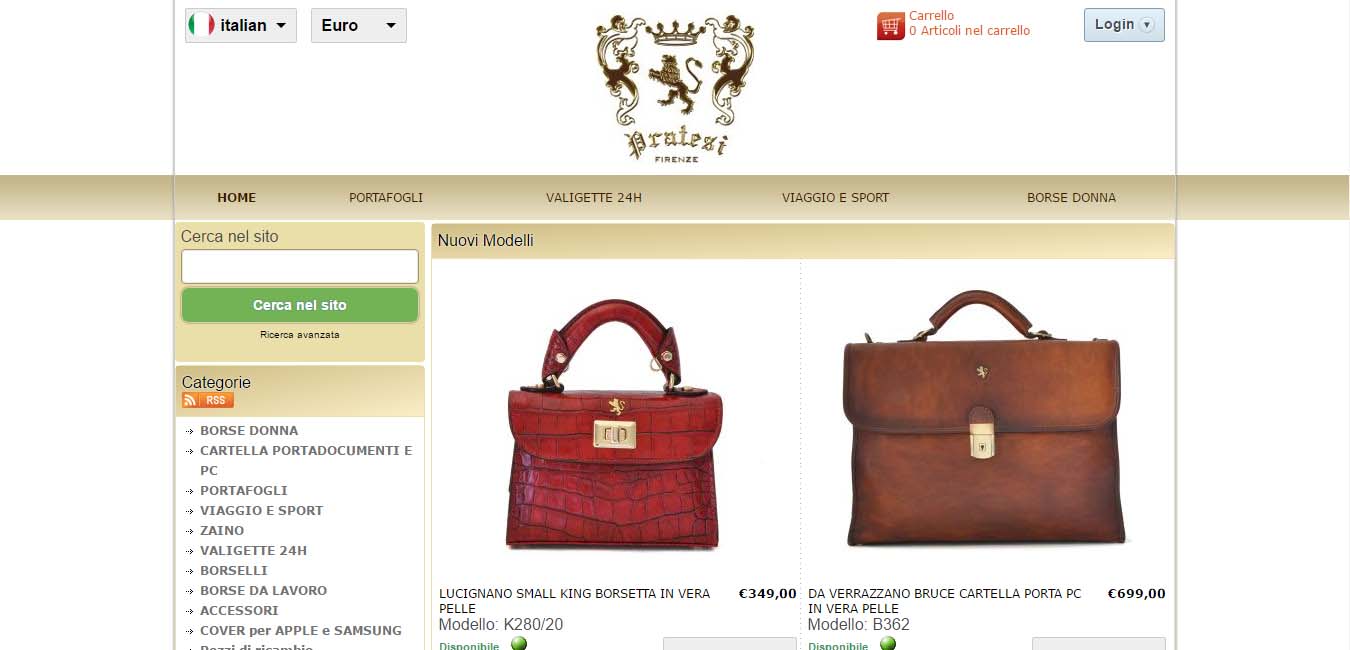Click the Italian flag icon
The height and width of the screenshot is (650, 1350).
201,25
